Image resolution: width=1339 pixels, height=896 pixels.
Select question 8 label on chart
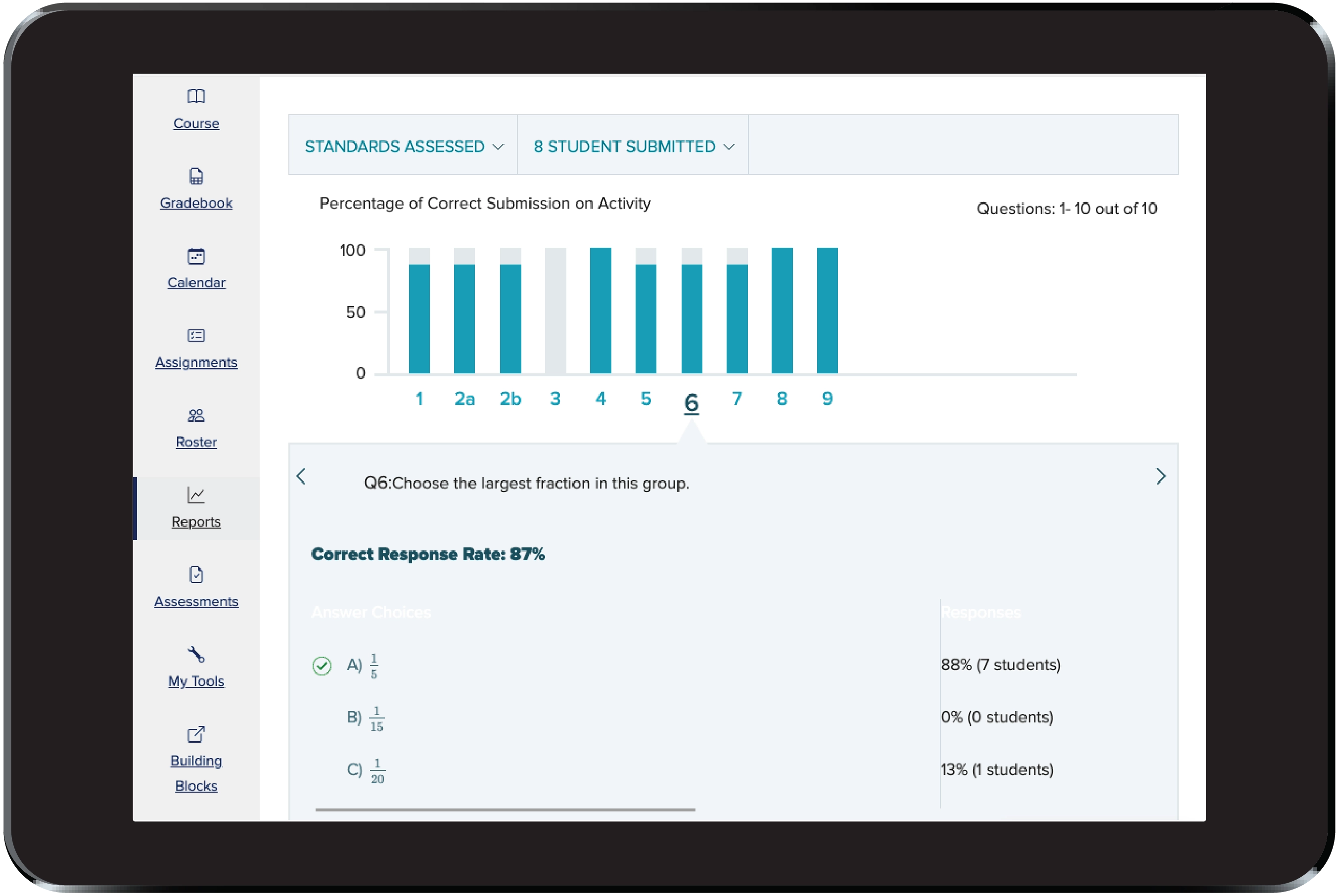point(782,399)
